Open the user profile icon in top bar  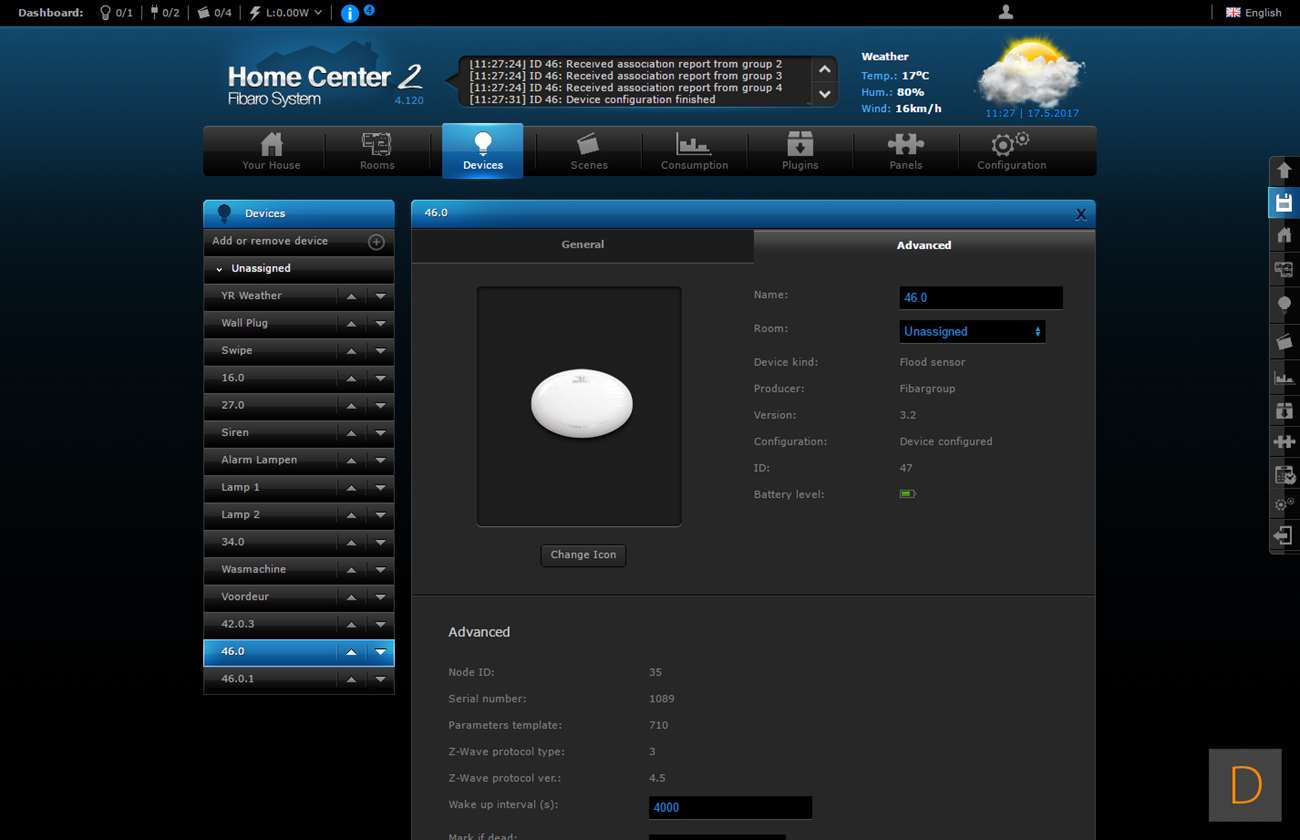(x=1006, y=12)
